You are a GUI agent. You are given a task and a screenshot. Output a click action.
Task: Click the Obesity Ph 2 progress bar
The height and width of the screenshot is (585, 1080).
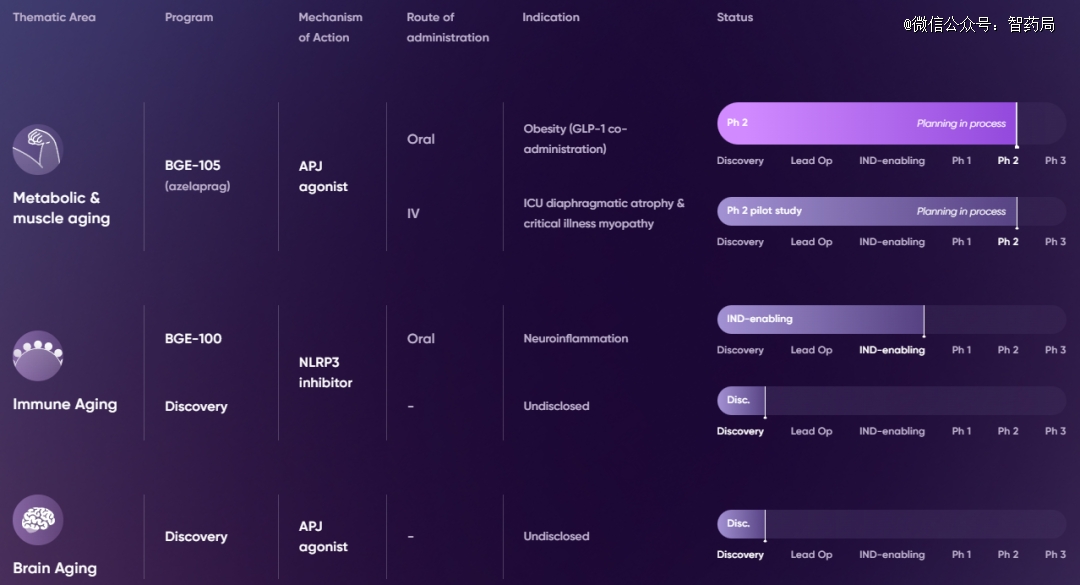(867, 123)
